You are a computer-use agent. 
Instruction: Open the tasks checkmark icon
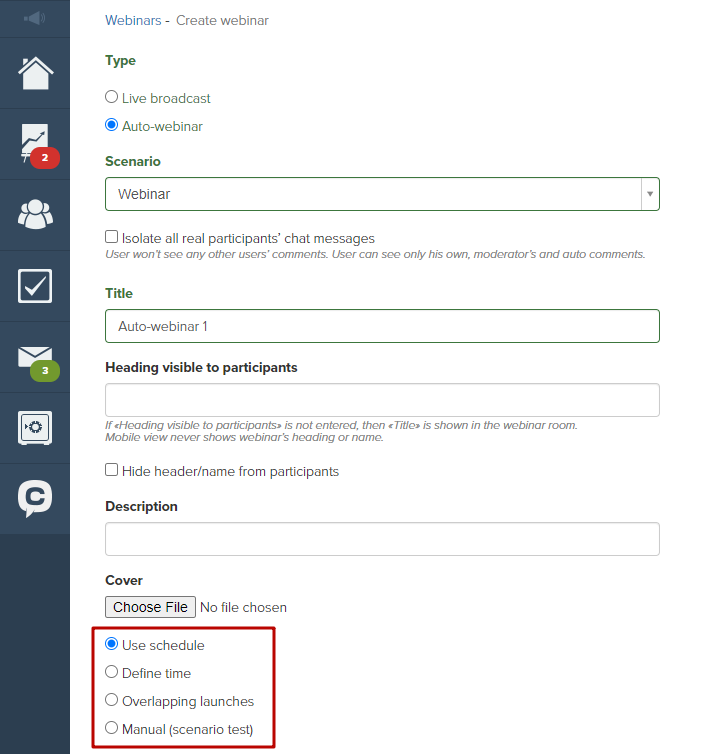coord(35,286)
